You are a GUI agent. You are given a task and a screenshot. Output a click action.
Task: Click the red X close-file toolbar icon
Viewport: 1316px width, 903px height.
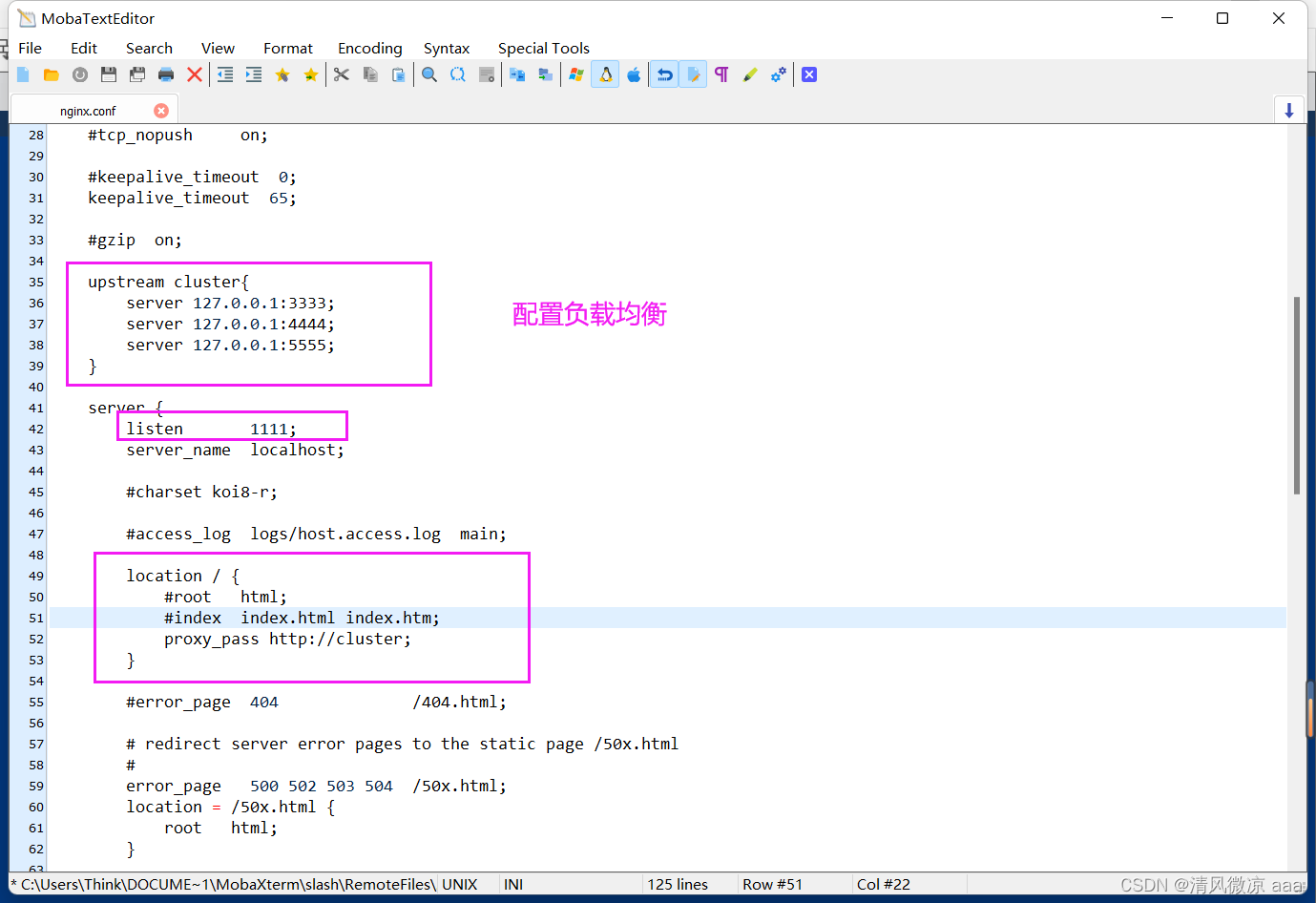coord(195,74)
